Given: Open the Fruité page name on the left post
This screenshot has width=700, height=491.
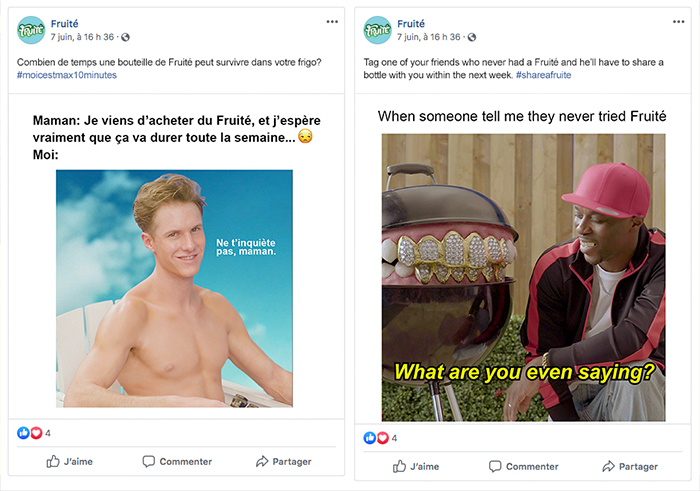Looking at the screenshot, I should [66, 22].
